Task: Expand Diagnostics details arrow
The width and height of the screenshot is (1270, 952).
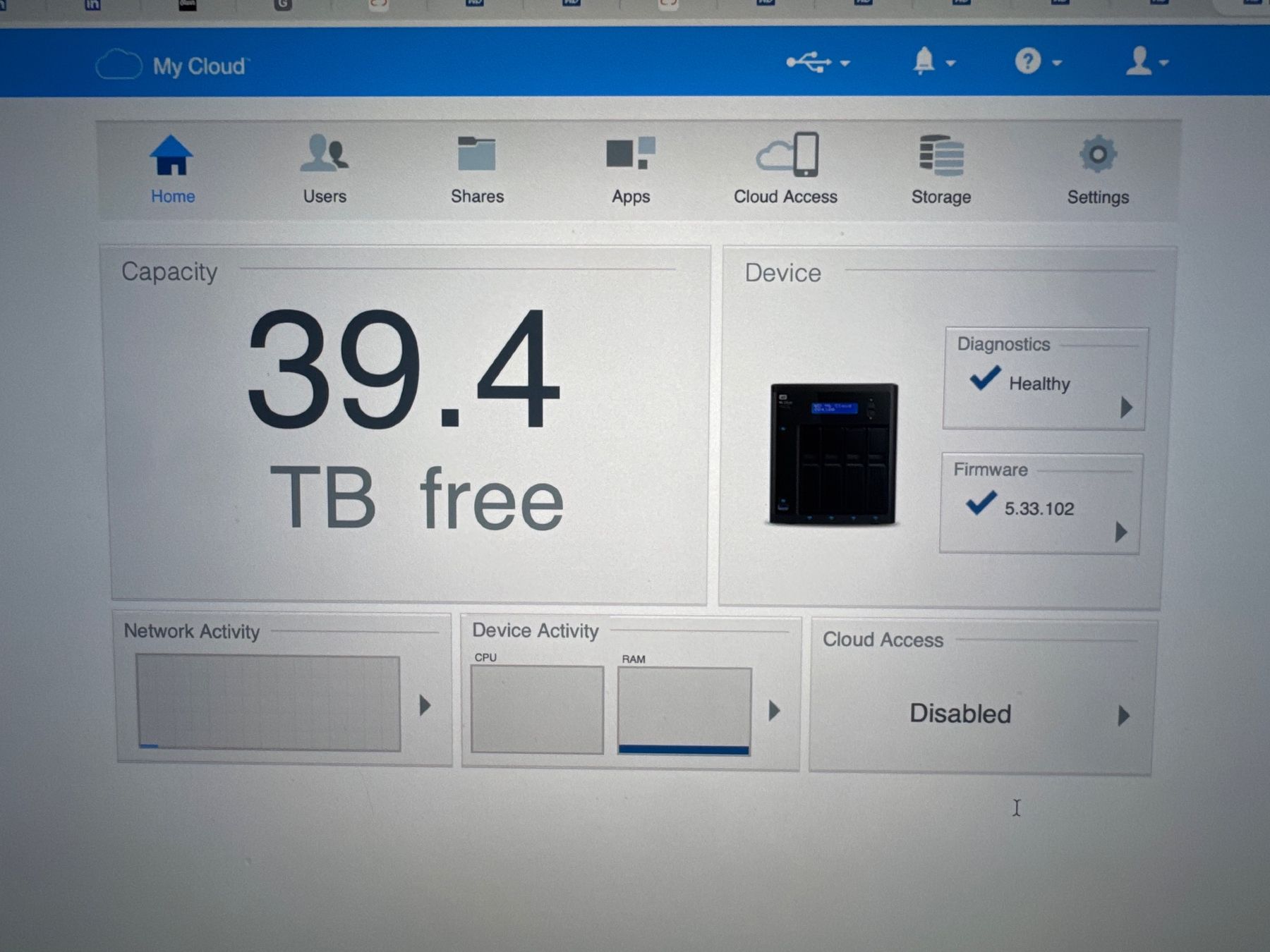Action: (1127, 407)
